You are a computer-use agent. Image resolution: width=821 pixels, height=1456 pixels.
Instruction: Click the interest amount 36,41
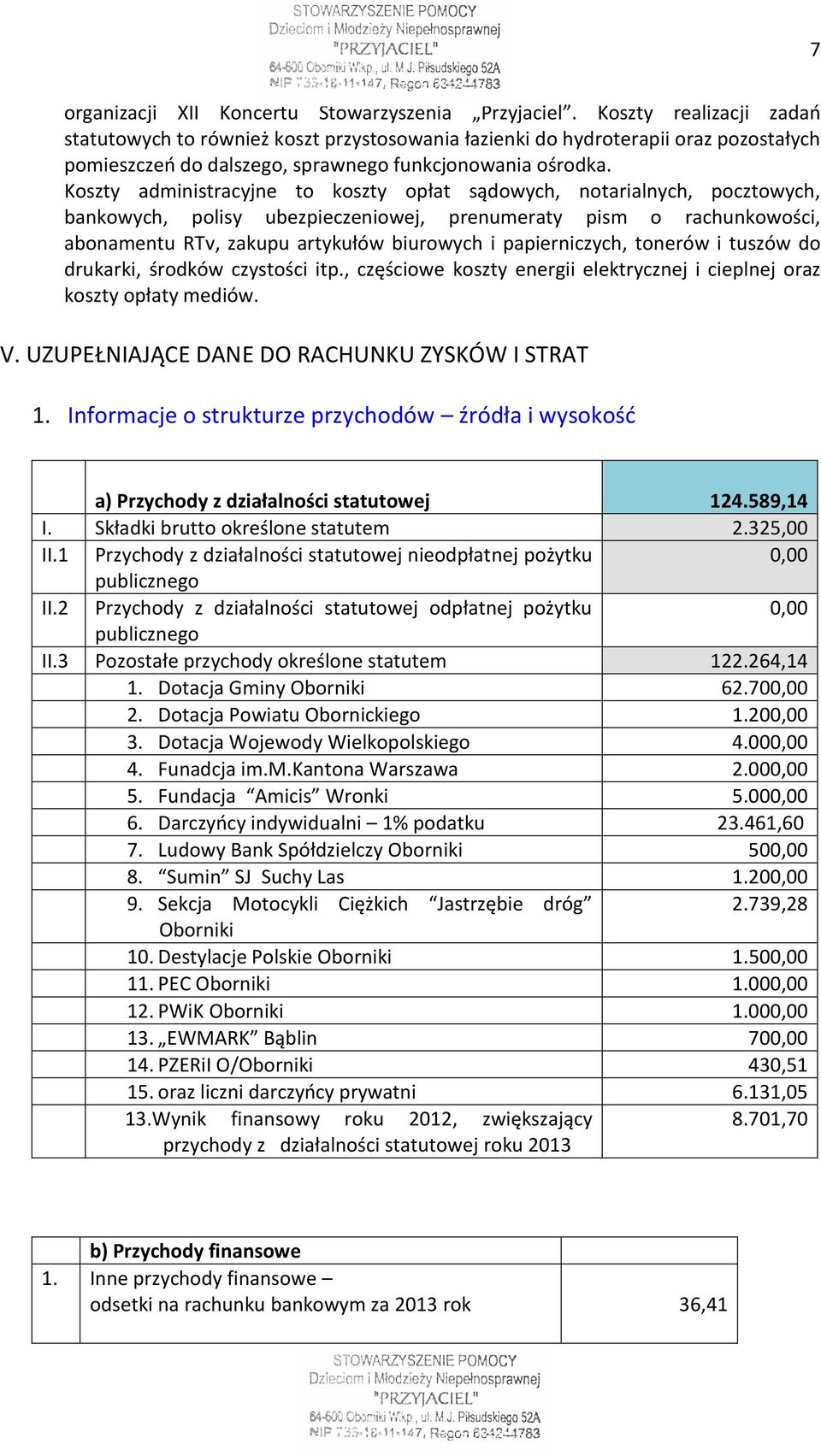(x=703, y=1305)
